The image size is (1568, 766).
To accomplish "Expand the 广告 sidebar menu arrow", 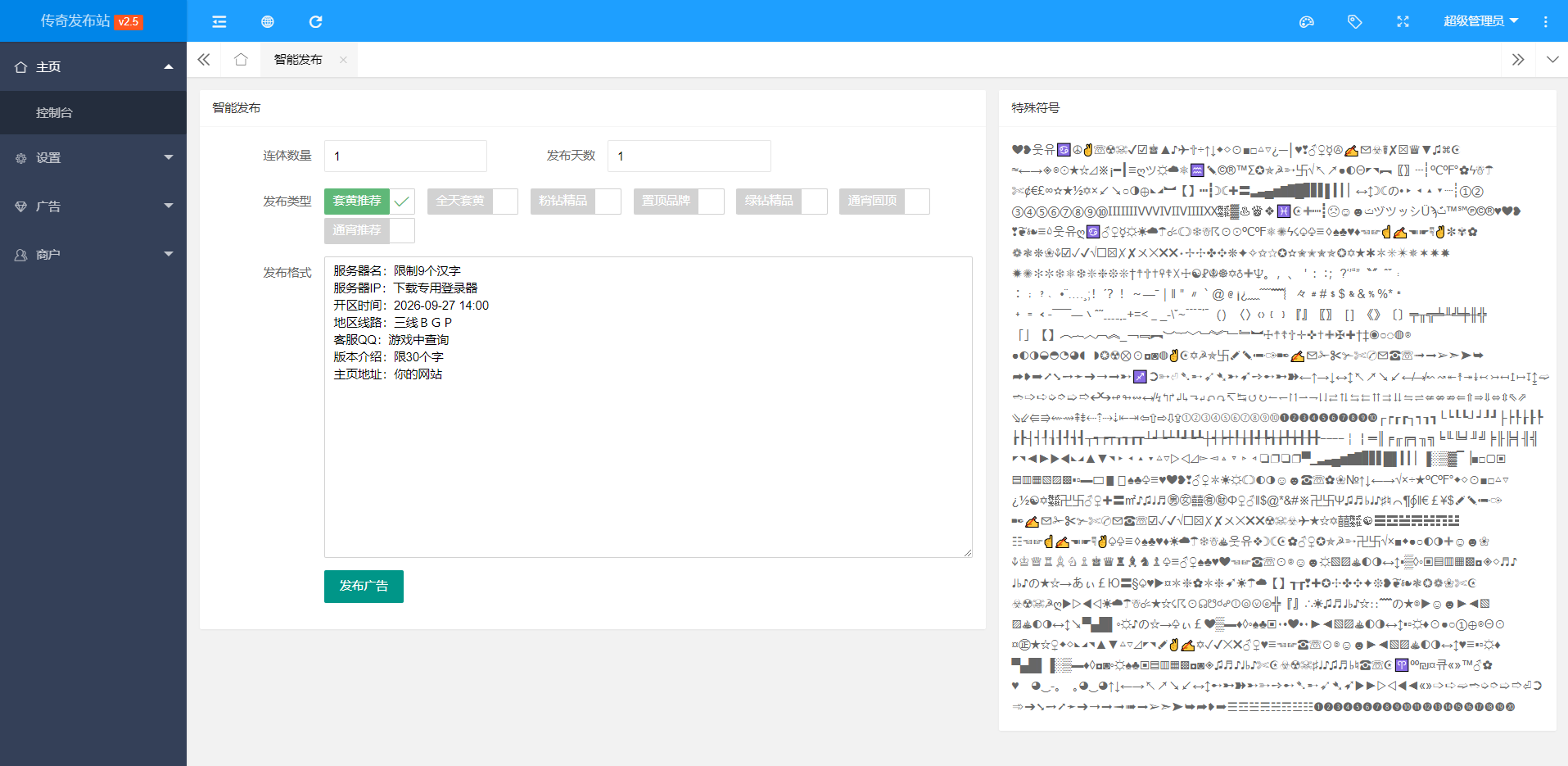I will 169,206.
